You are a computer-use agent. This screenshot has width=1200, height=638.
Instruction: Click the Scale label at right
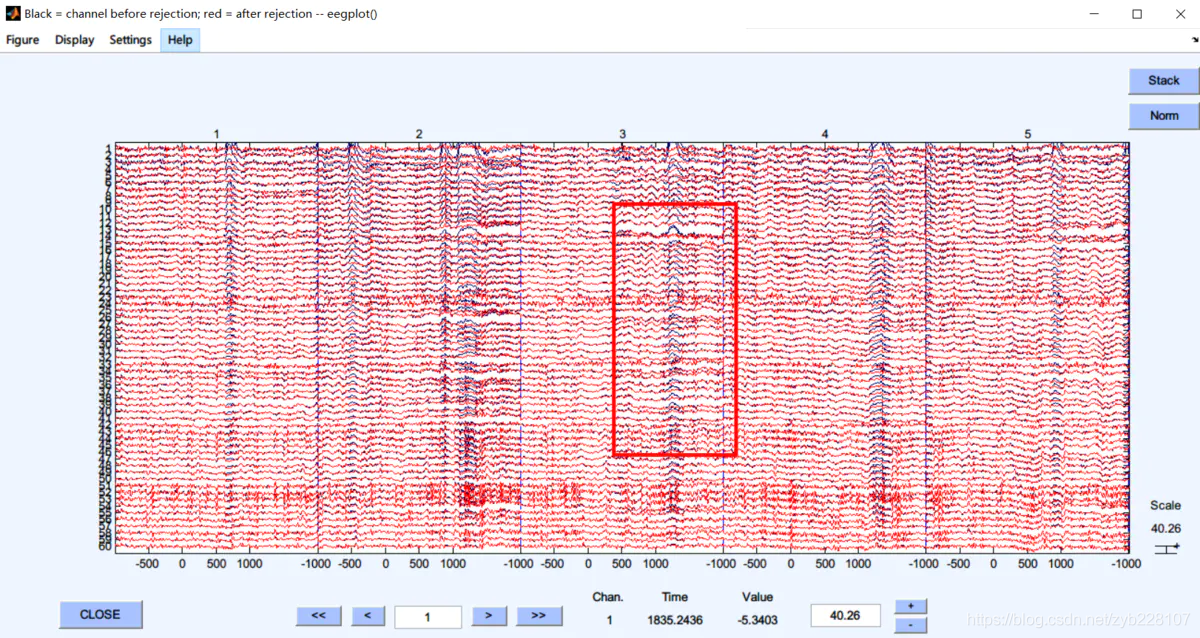1164,506
